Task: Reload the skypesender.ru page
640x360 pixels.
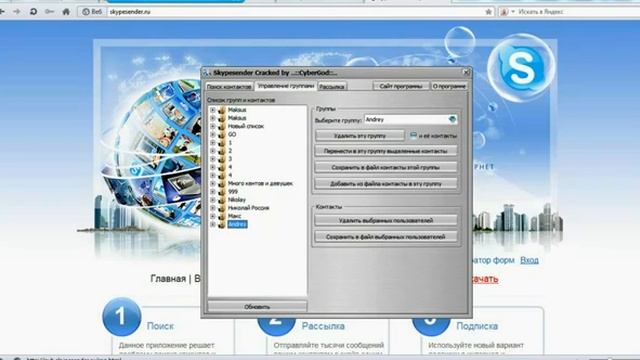Action: pyautogui.click(x=33, y=12)
